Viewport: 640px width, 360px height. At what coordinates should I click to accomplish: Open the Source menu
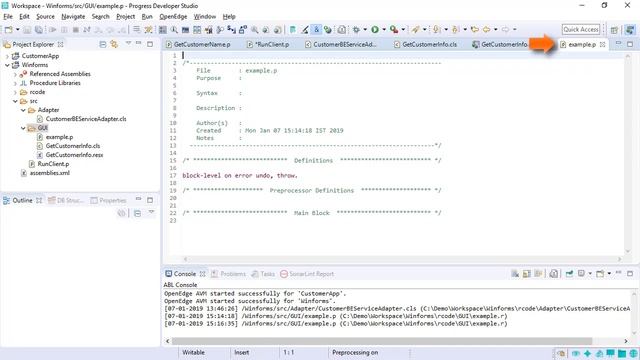pos(45,16)
